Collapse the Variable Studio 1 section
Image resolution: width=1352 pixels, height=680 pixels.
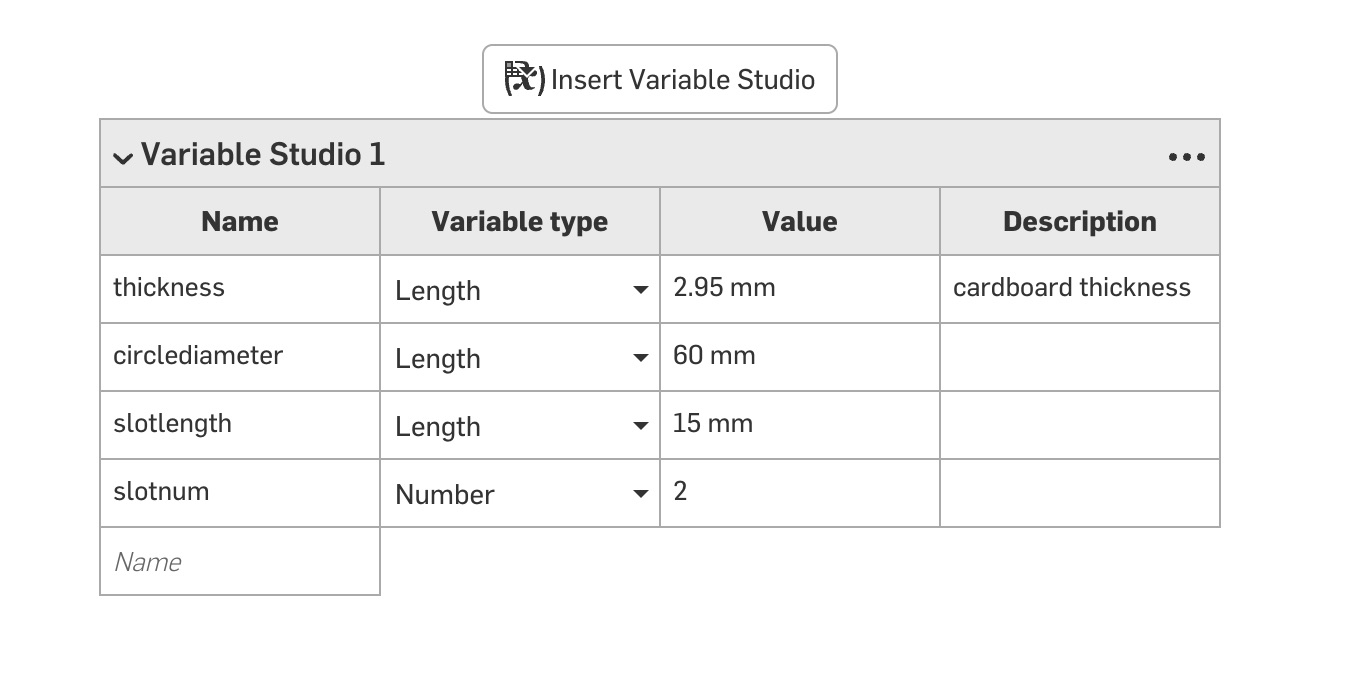[123, 157]
